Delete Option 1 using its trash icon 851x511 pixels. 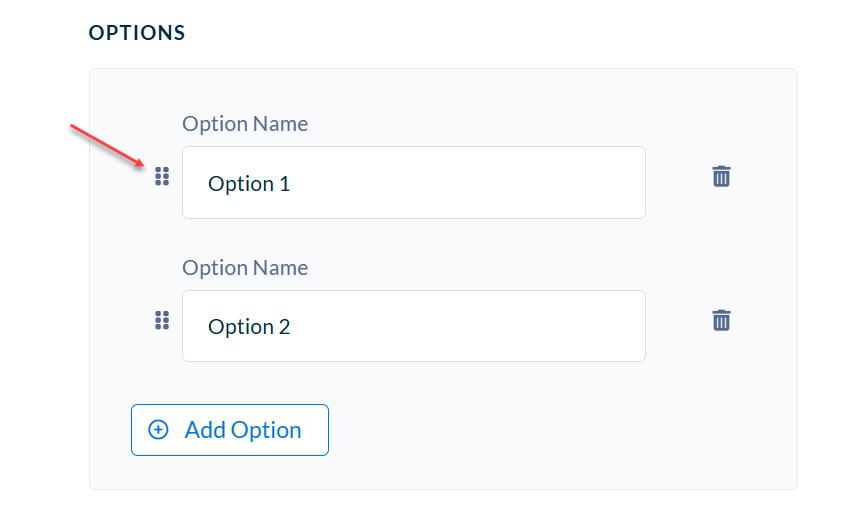721,176
